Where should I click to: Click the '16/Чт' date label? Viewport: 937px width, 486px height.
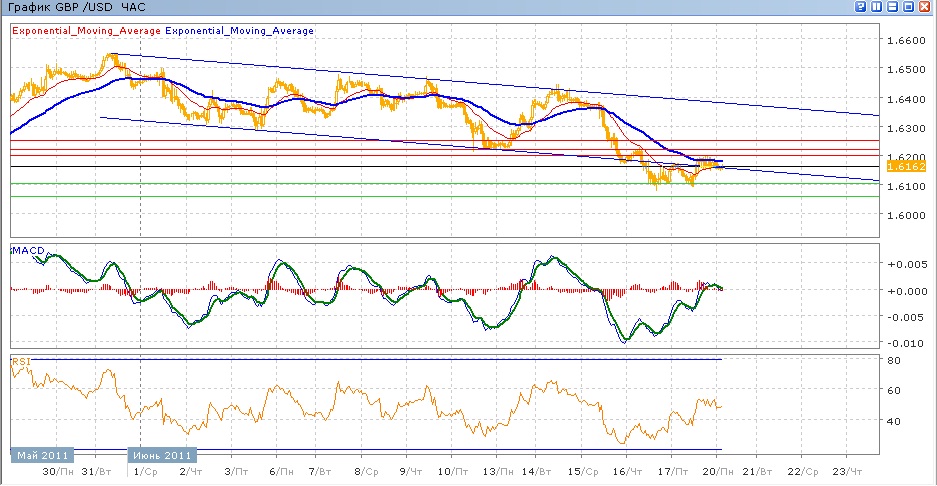[627, 472]
